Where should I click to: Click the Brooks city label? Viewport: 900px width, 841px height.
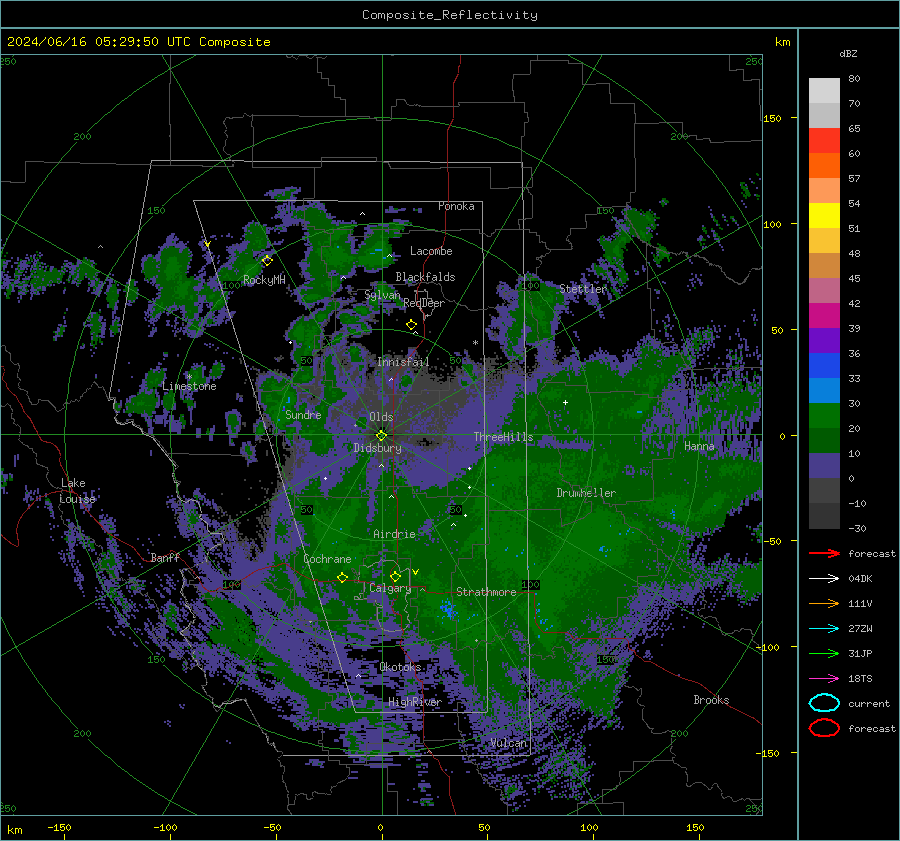pos(711,700)
